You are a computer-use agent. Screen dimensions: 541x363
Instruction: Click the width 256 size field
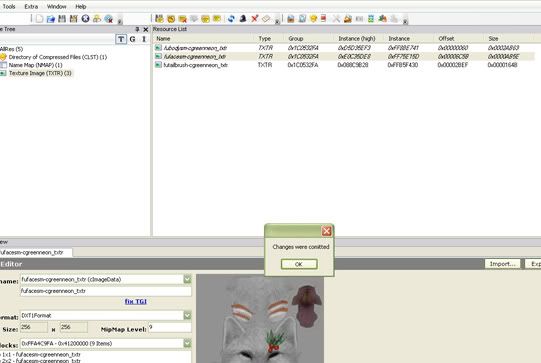tap(34, 327)
